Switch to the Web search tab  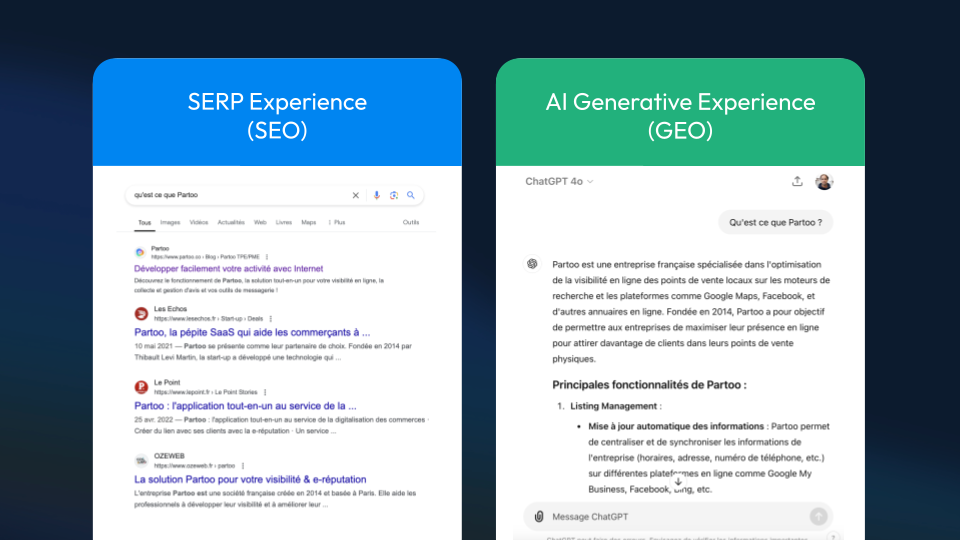pyautogui.click(x=260, y=222)
